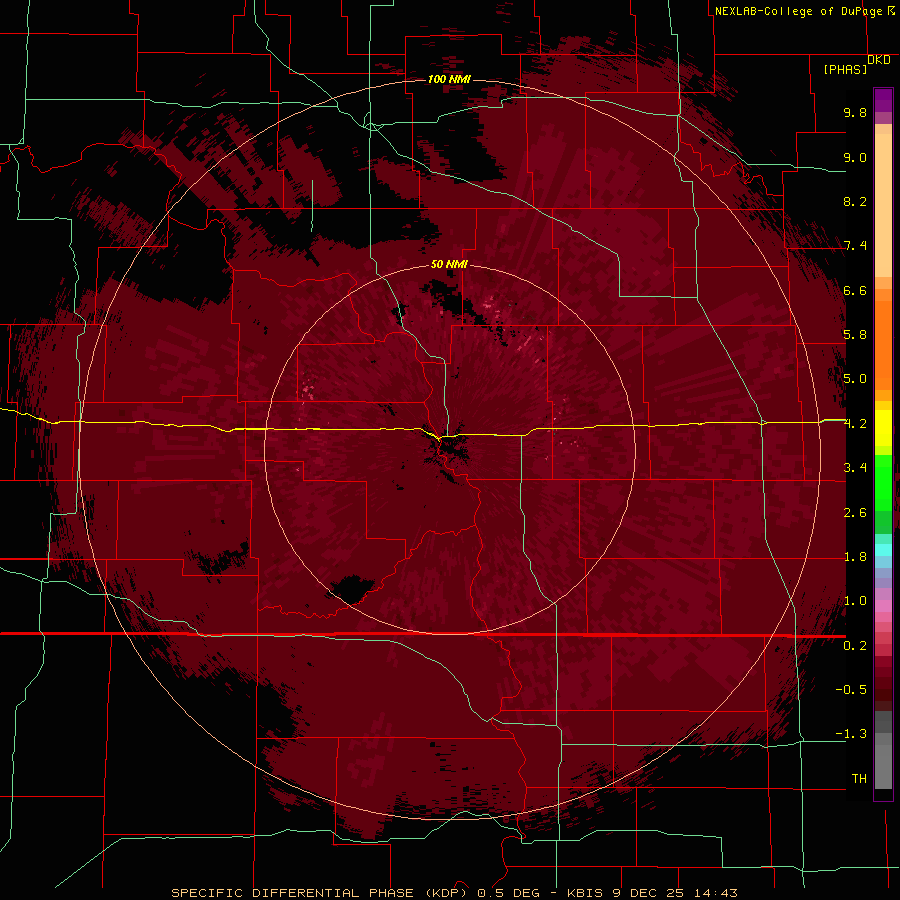Click the 1.8 scale value
The image size is (900, 900).
(855, 557)
